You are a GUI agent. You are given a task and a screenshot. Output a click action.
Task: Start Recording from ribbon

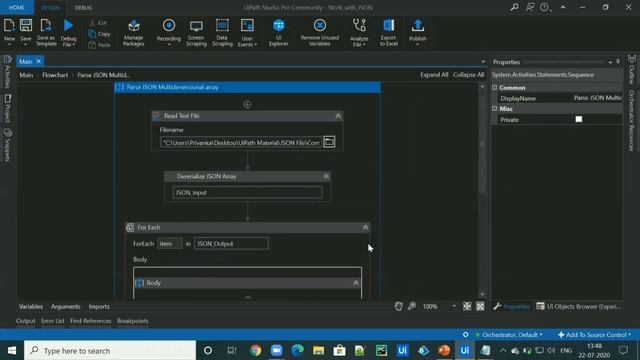169,32
